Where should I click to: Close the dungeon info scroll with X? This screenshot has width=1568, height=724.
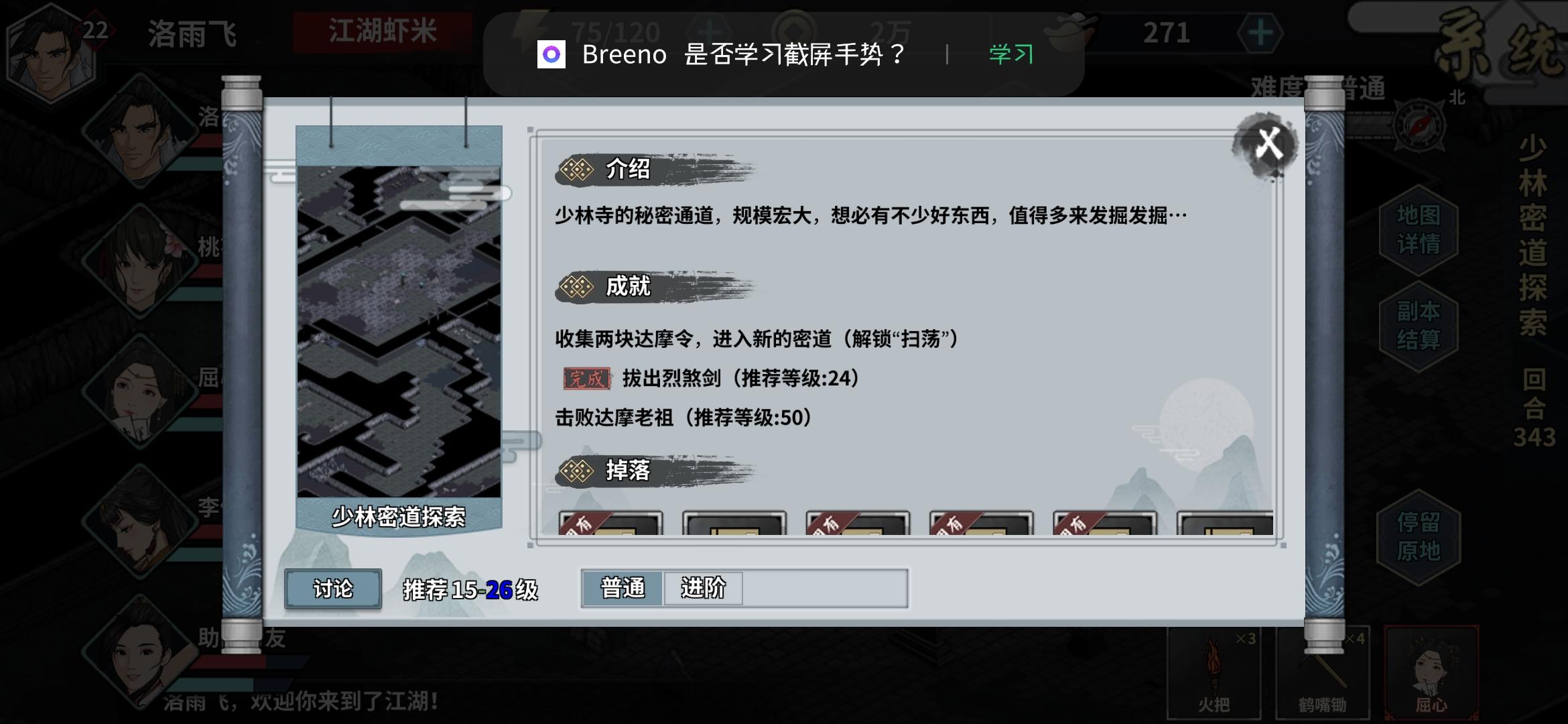coord(1268,143)
